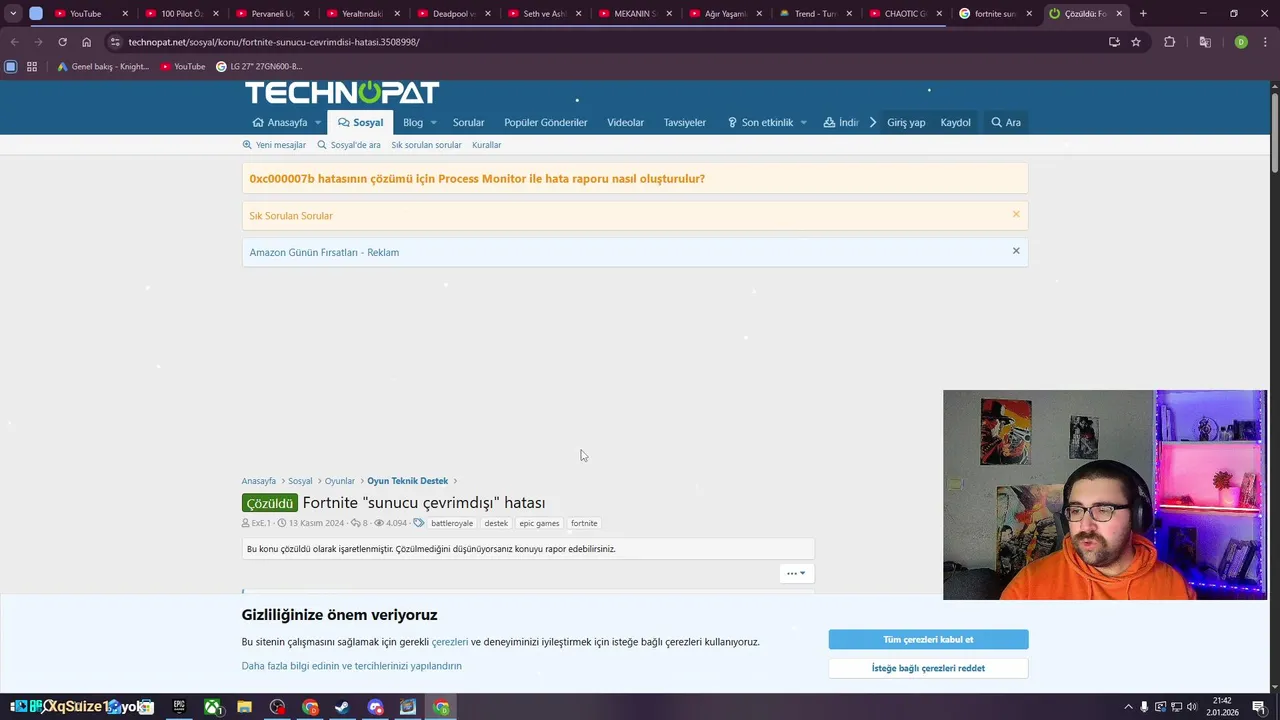The height and width of the screenshot is (720, 1280).
Task: Open Sık sorulan sorular sub-nav link
Action: point(426,145)
